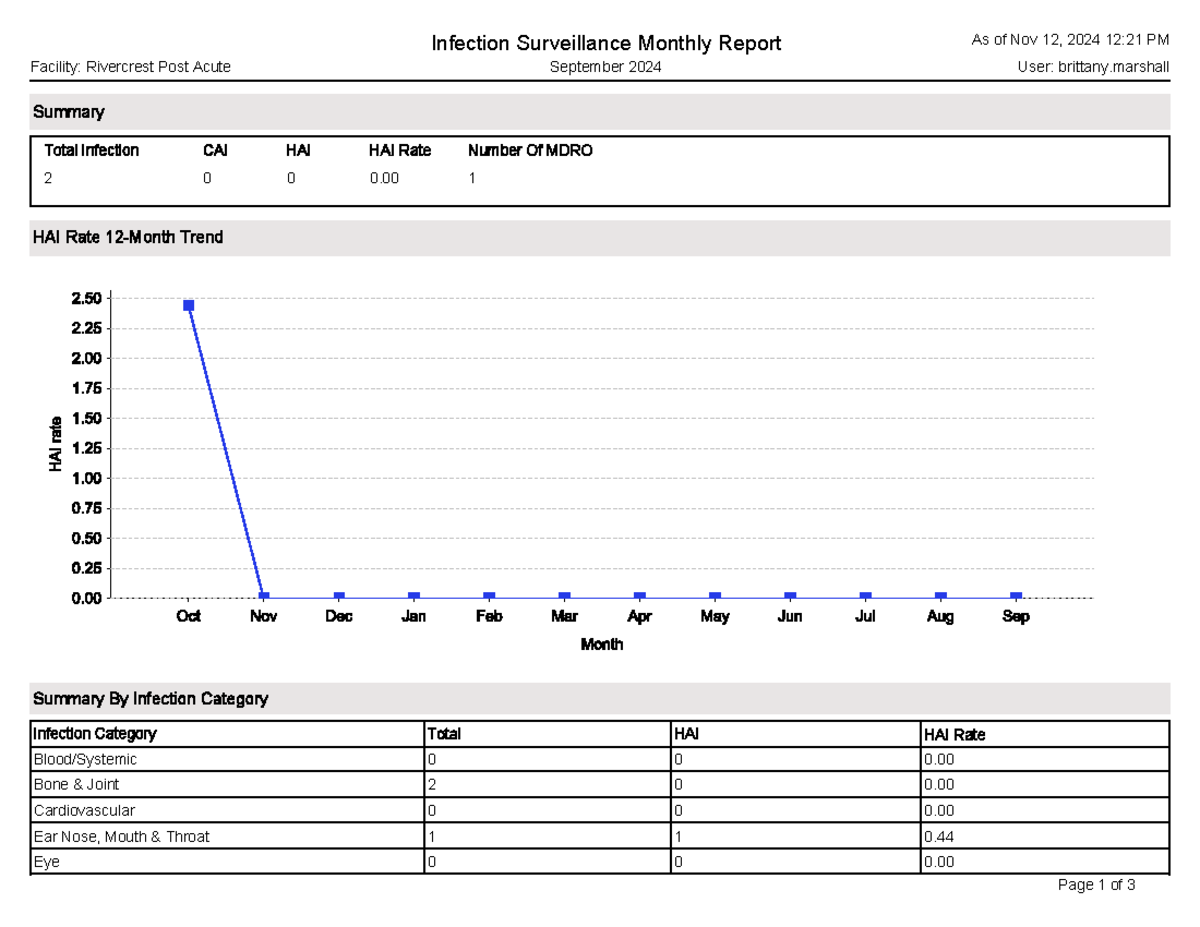Click the CAI value of 0
The width and height of the screenshot is (1200, 927).
(x=207, y=178)
